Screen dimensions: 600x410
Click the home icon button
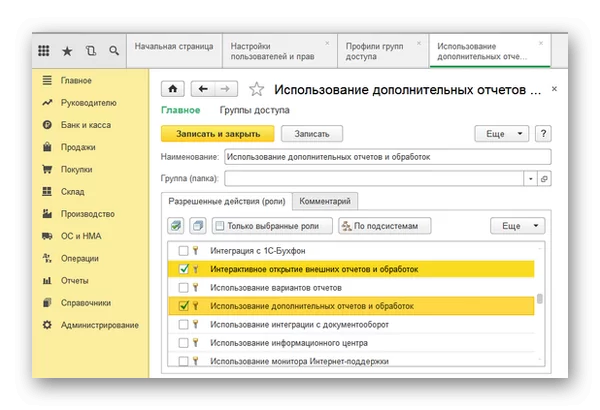click(174, 88)
